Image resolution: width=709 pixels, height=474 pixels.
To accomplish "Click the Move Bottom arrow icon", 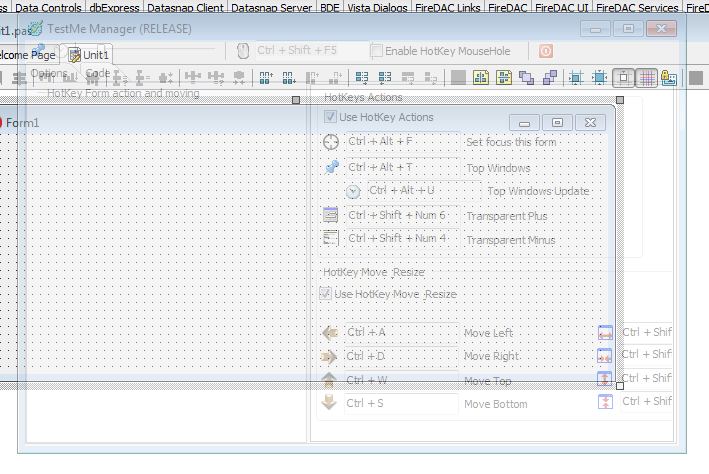I will 329,403.
